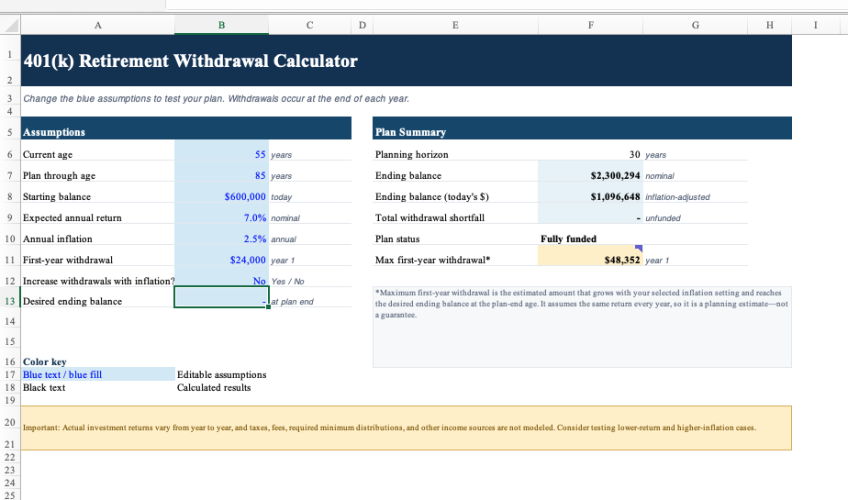Click 'Increase withdrawals with inflation?' label
This screenshot has width=848, height=500.
coord(99,281)
